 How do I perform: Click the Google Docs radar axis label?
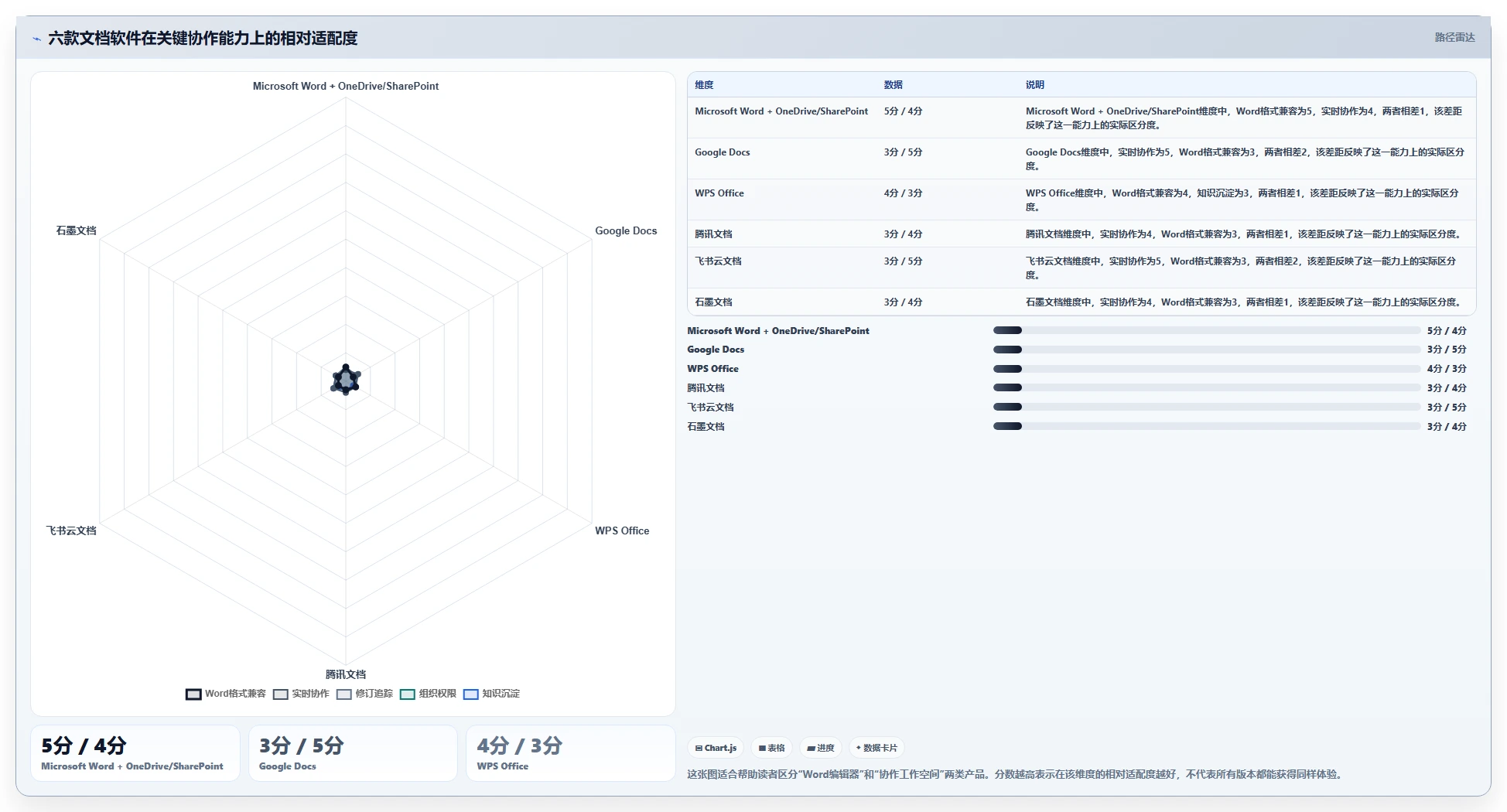(626, 231)
